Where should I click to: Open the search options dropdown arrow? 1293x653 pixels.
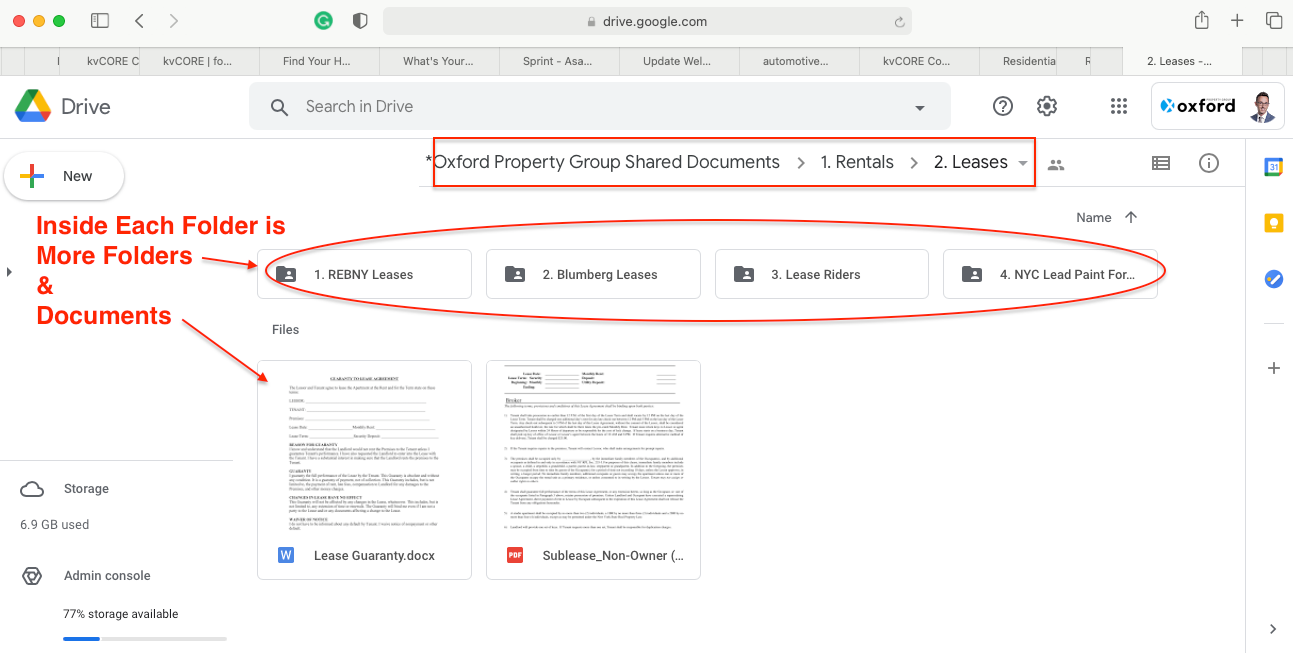tap(920, 108)
